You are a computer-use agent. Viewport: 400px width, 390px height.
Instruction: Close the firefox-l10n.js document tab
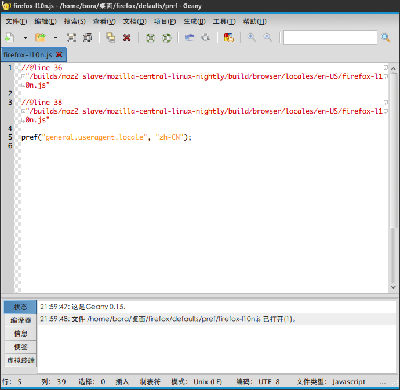[x=59, y=54]
